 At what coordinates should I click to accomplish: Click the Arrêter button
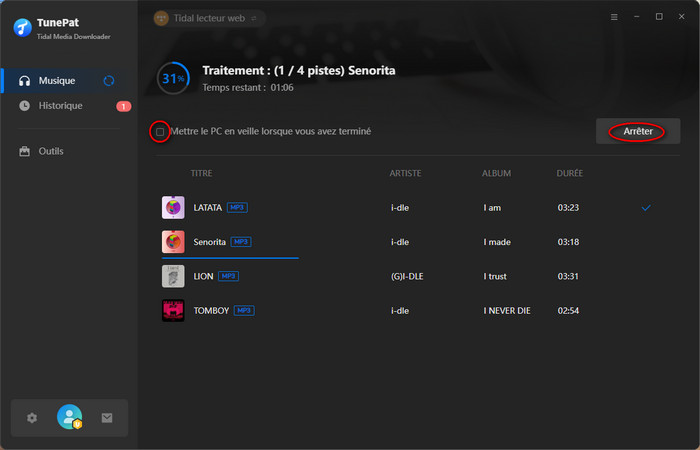tap(638, 131)
